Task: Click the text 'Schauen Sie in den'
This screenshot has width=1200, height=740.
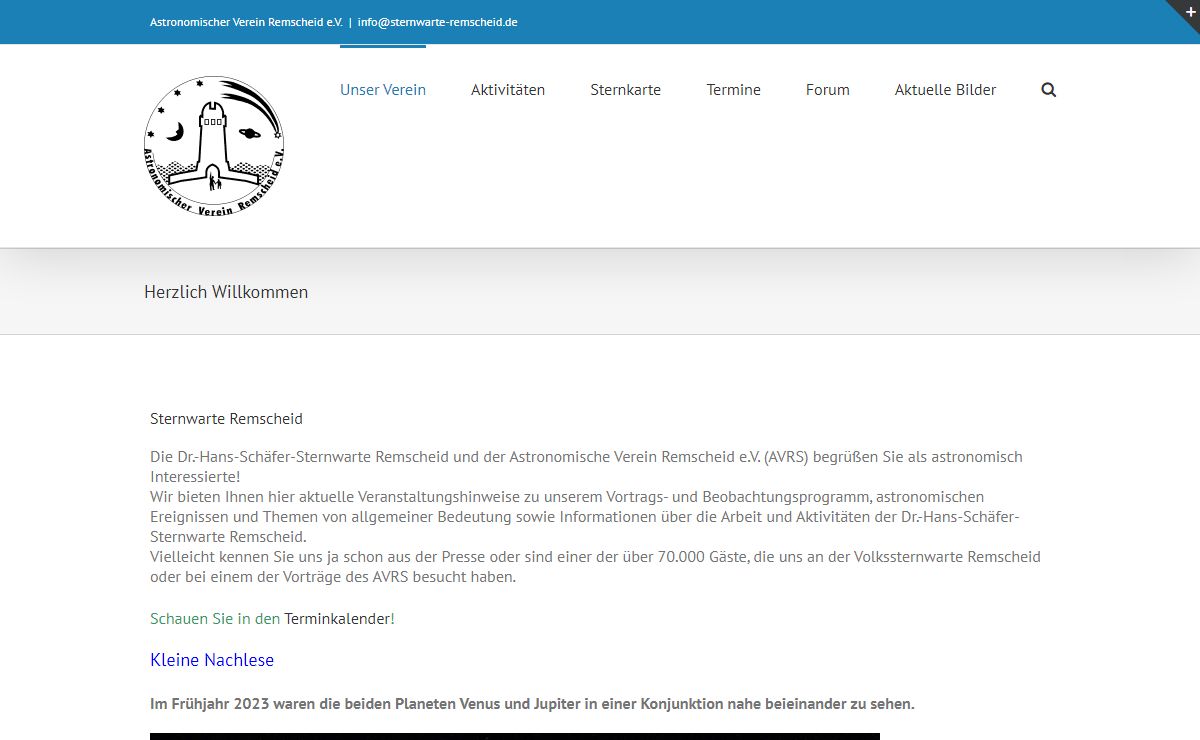Action: [x=215, y=619]
